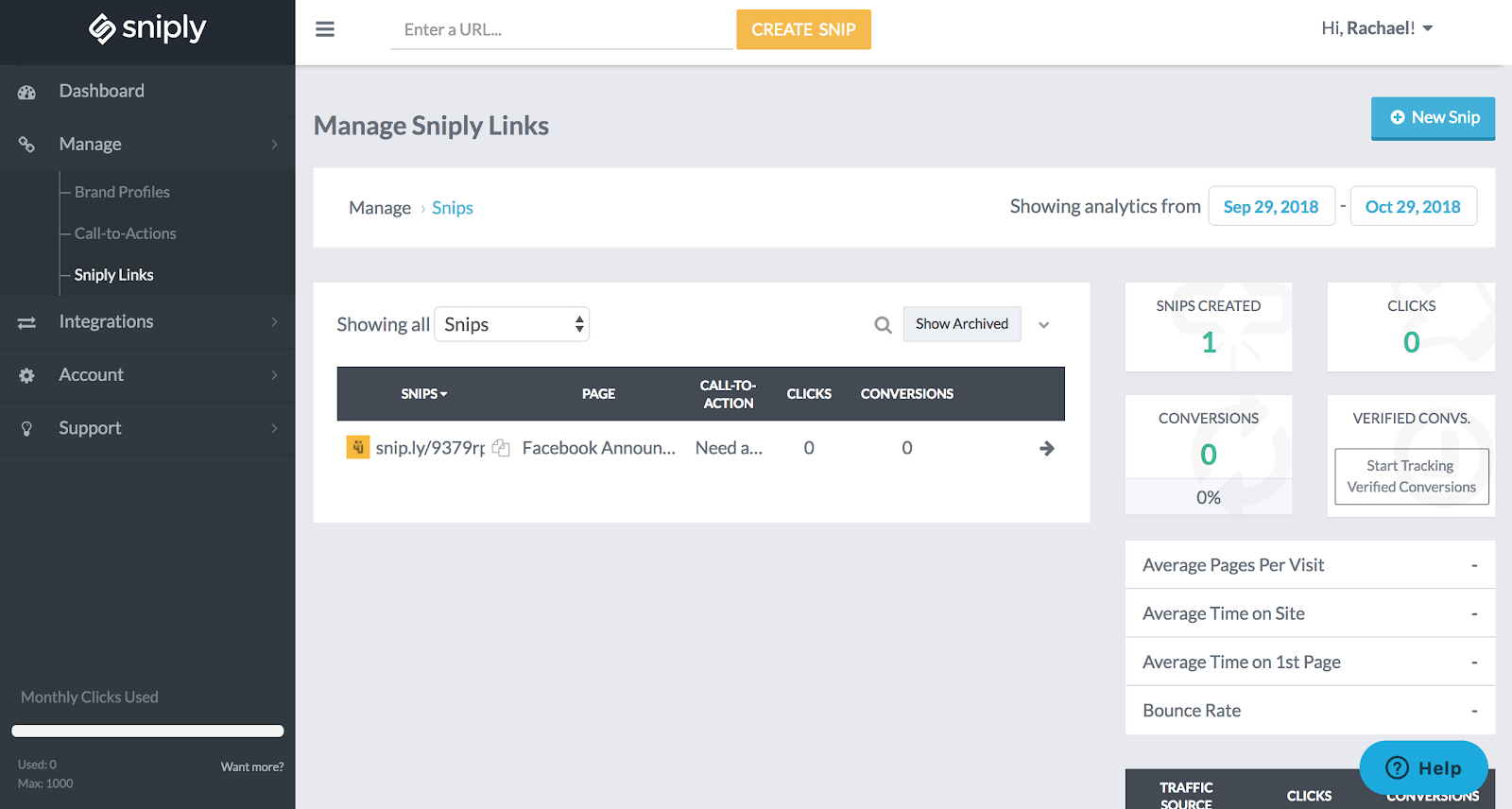
Task: Click the Manage link icon
Action: [x=26, y=145]
